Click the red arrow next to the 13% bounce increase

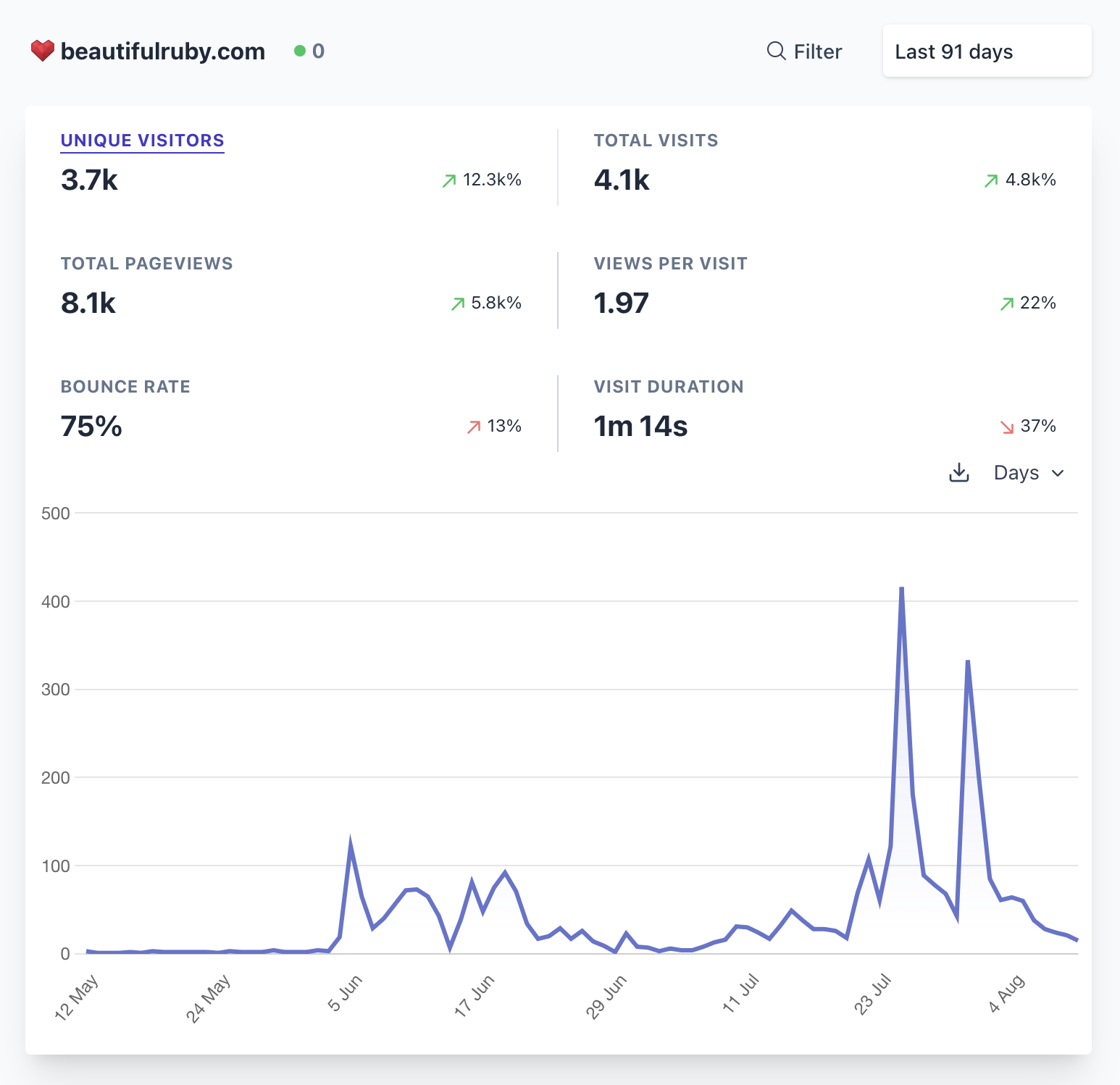[x=473, y=427]
